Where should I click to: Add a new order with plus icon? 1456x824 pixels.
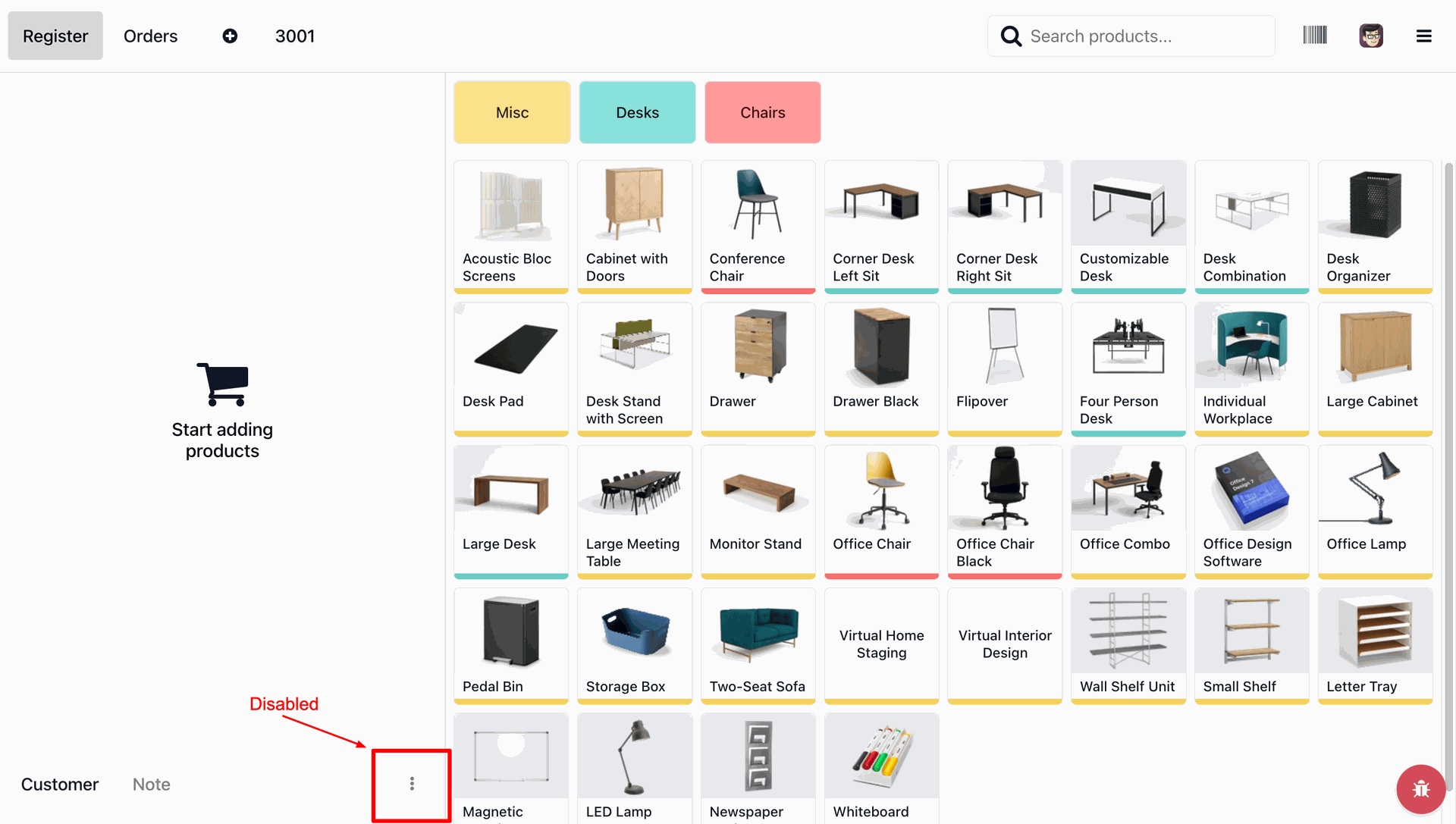(230, 36)
